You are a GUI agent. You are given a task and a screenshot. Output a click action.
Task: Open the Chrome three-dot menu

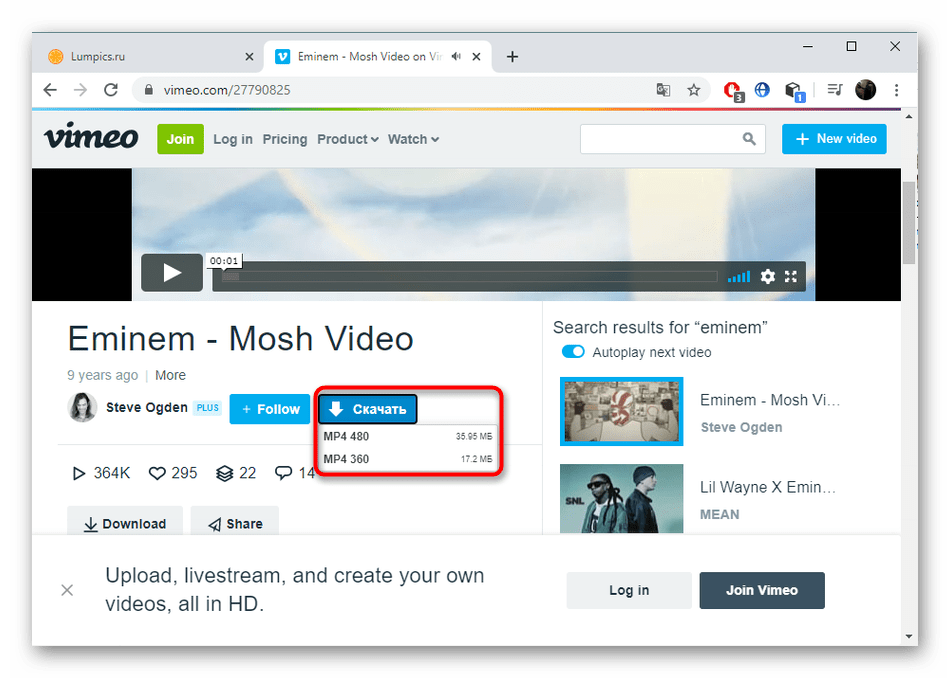896,90
